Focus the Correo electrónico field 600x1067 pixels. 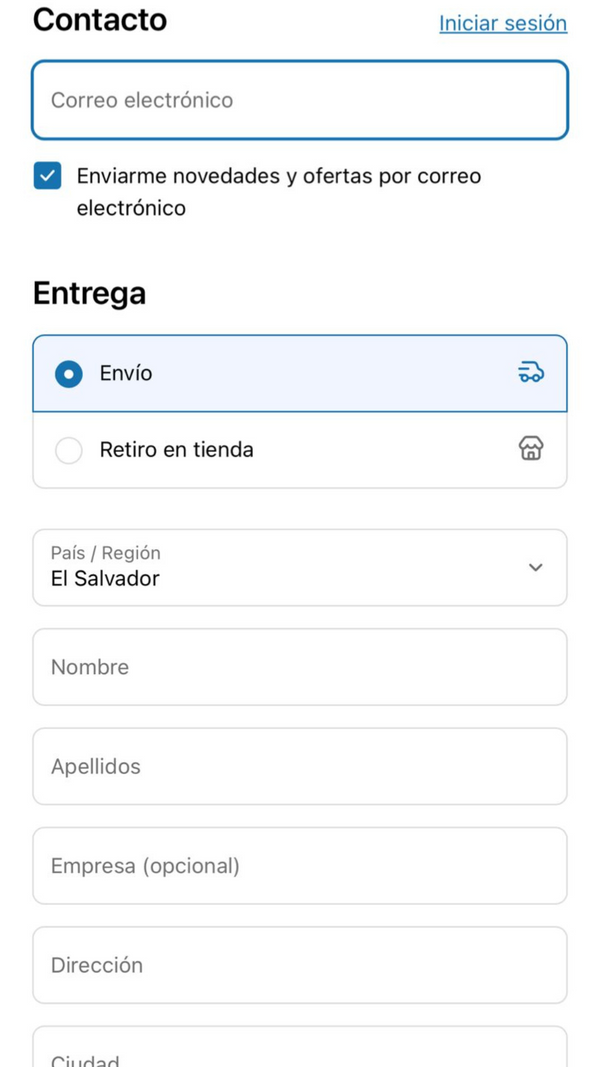click(299, 100)
